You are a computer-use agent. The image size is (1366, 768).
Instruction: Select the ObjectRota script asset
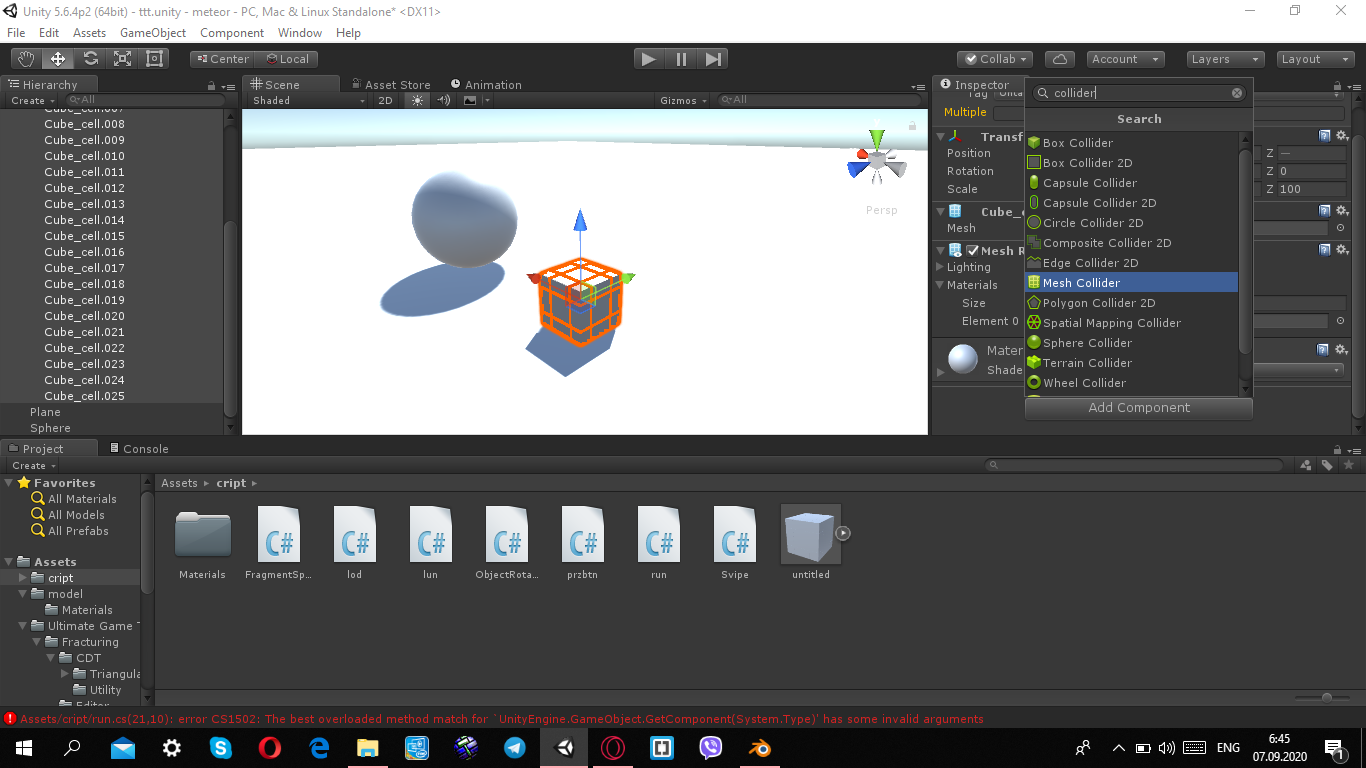[506, 542]
